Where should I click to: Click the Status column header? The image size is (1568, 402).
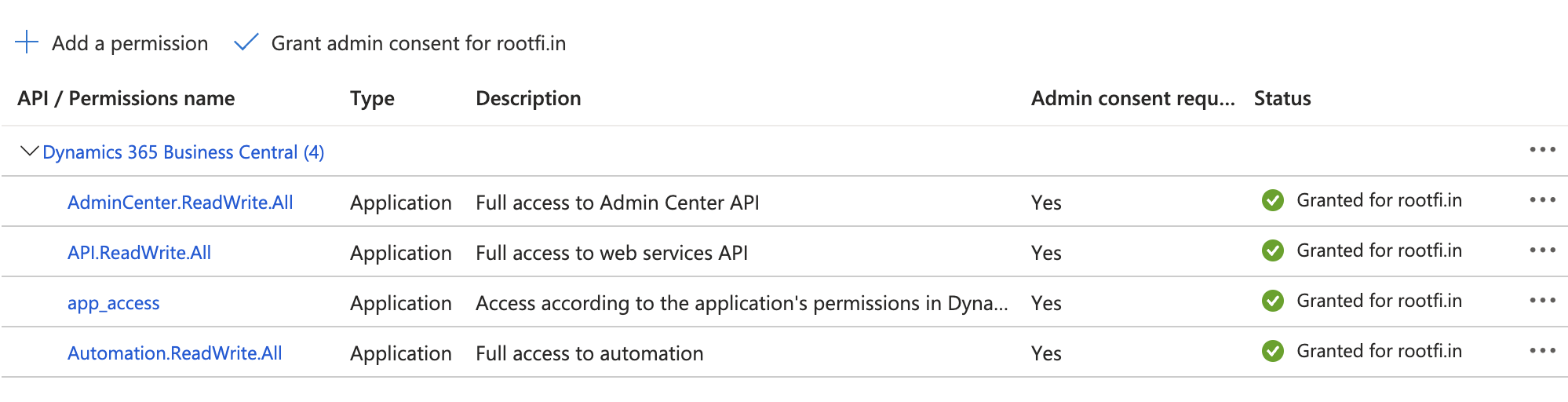1283,98
